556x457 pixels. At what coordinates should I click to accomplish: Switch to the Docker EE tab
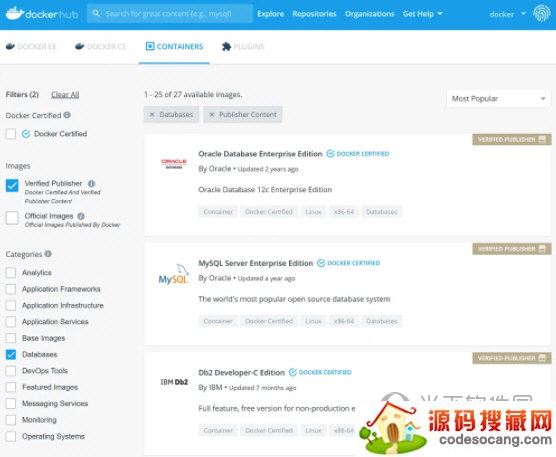click(31, 46)
